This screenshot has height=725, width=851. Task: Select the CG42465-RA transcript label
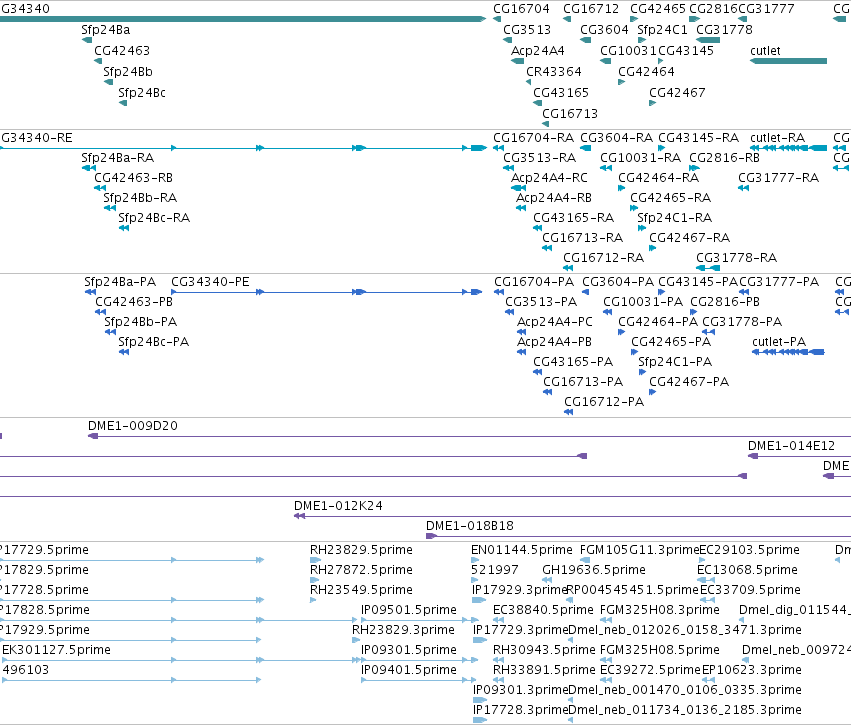tap(670, 198)
